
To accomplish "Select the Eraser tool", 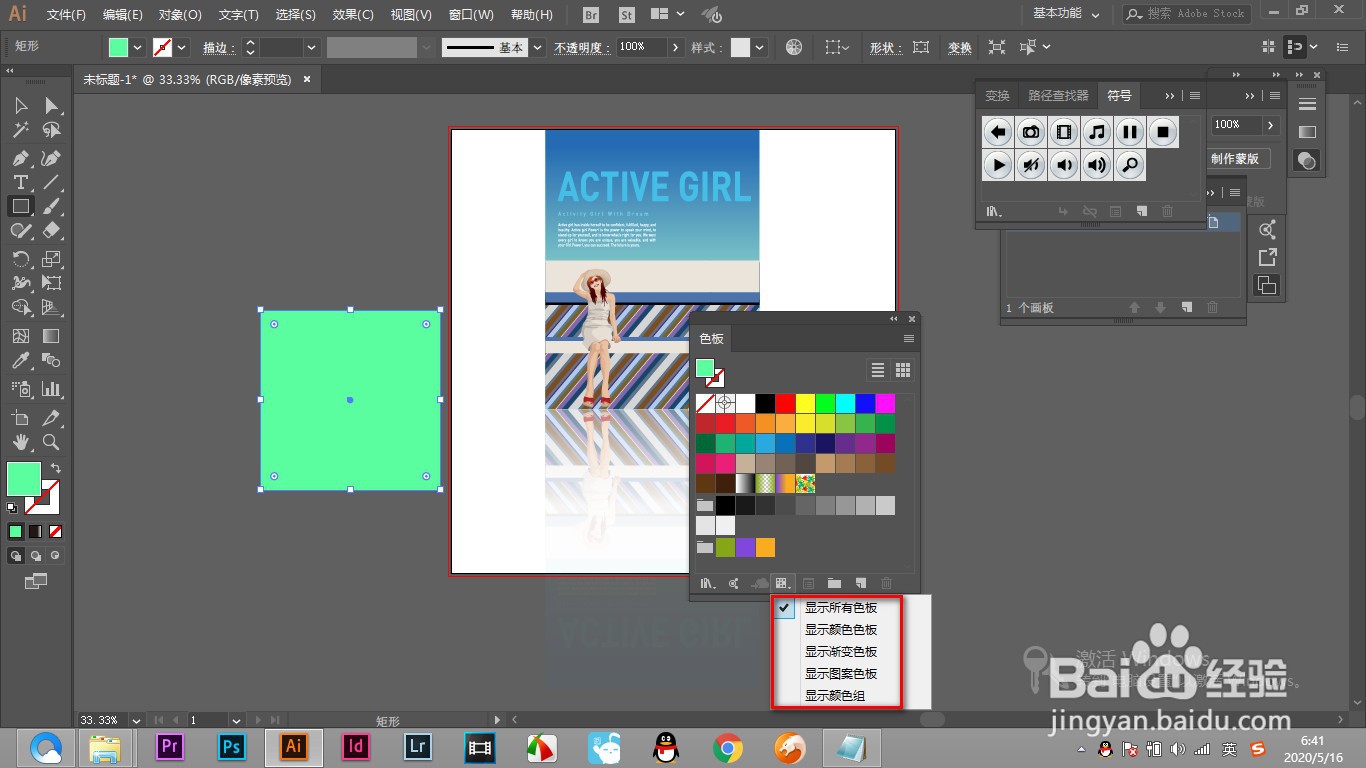I will [51, 230].
